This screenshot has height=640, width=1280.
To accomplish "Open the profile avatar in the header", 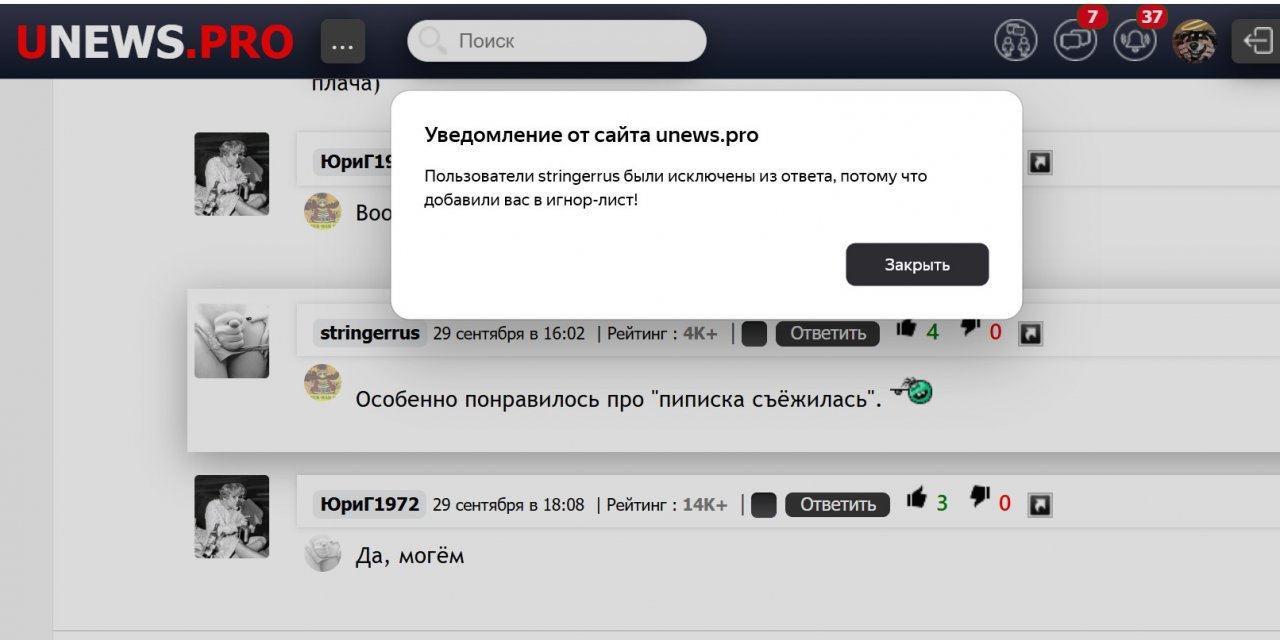I will [1195, 41].
